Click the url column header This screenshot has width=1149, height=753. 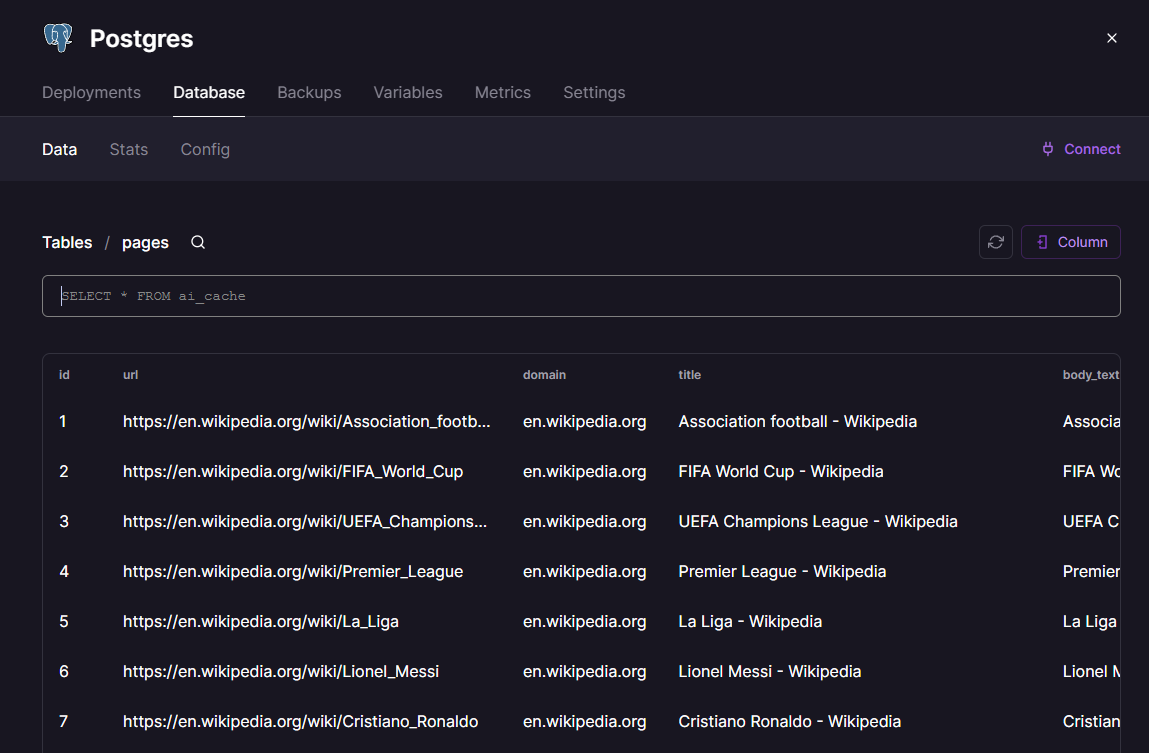[130, 375]
